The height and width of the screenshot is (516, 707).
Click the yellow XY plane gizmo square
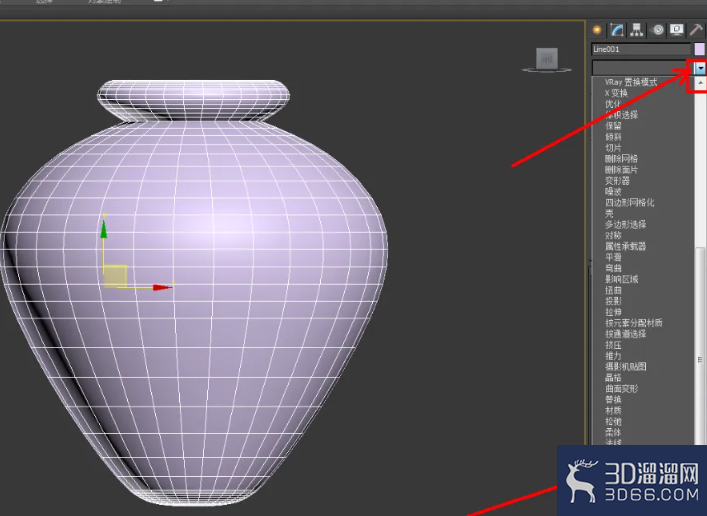pos(115,275)
